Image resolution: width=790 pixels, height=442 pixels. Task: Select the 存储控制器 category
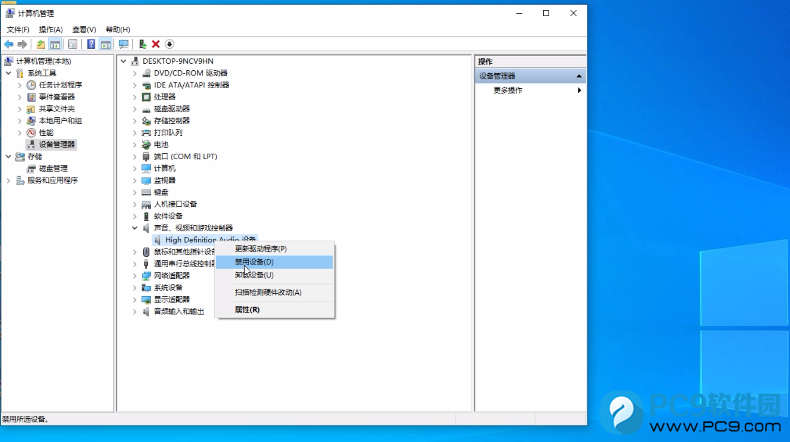172,120
